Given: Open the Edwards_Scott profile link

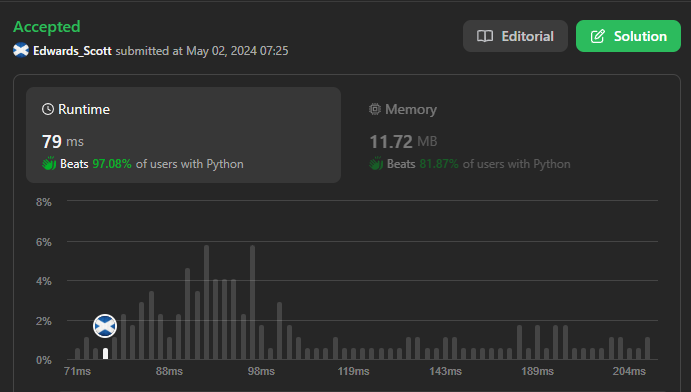Looking at the screenshot, I should 72,51.
